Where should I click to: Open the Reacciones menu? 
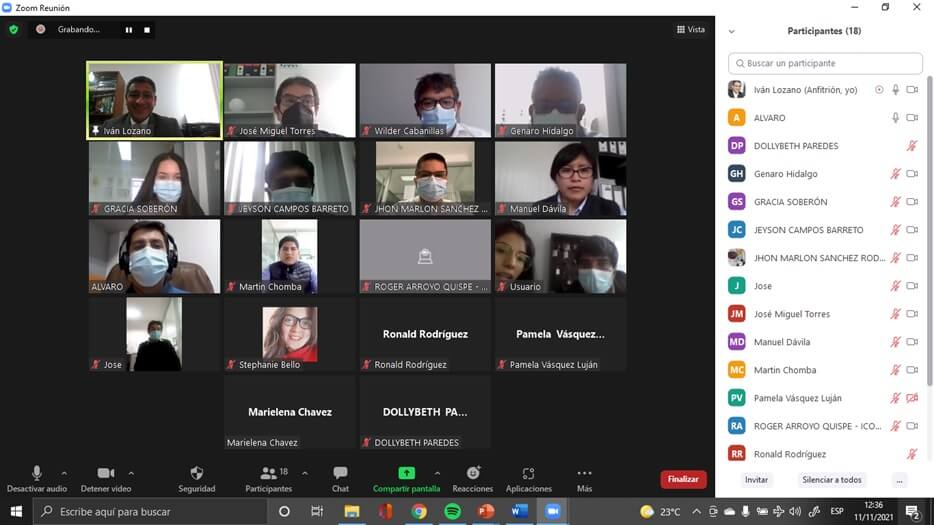click(x=472, y=473)
